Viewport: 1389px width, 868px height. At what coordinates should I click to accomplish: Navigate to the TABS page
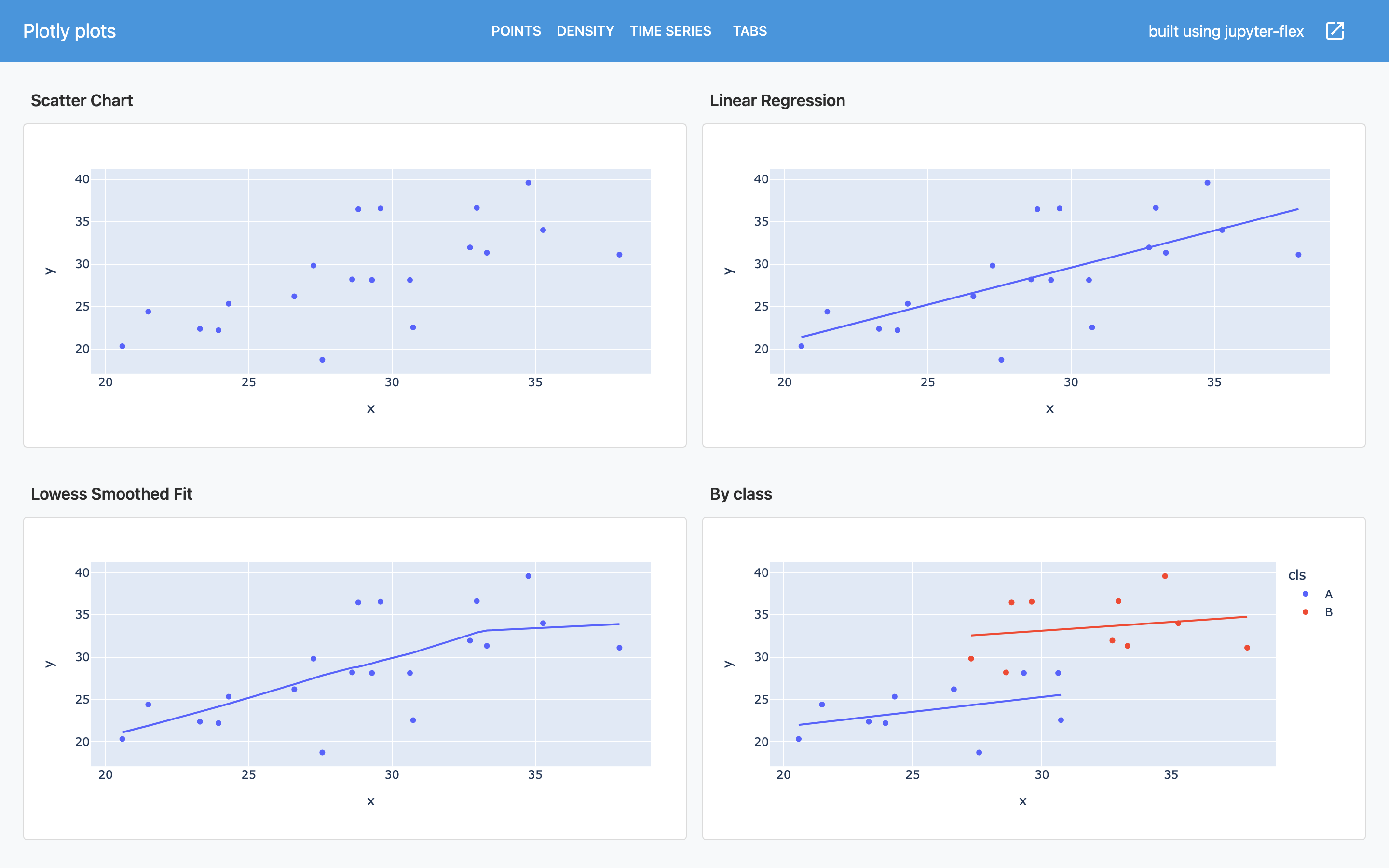click(749, 31)
